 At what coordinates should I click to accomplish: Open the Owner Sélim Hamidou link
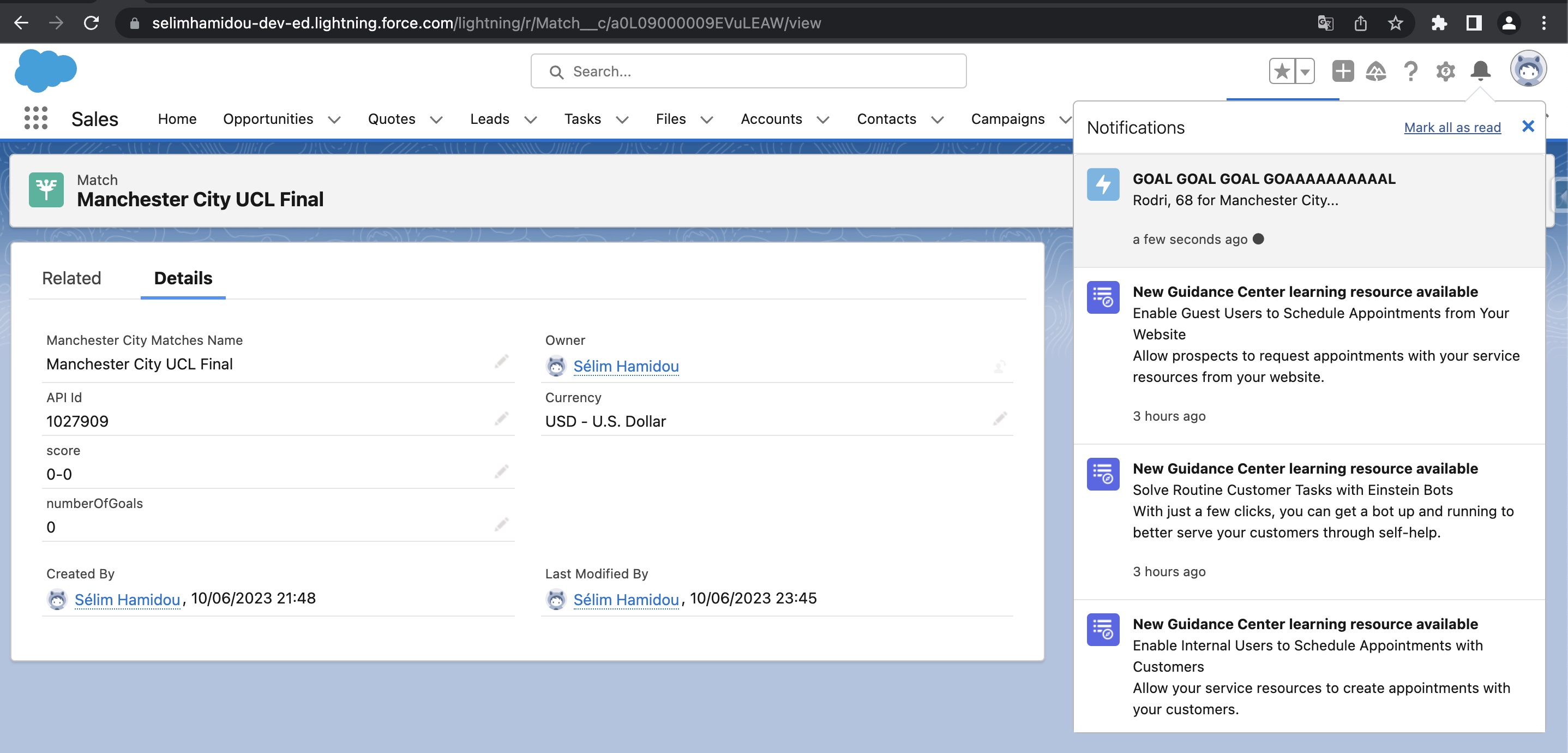pyautogui.click(x=626, y=366)
